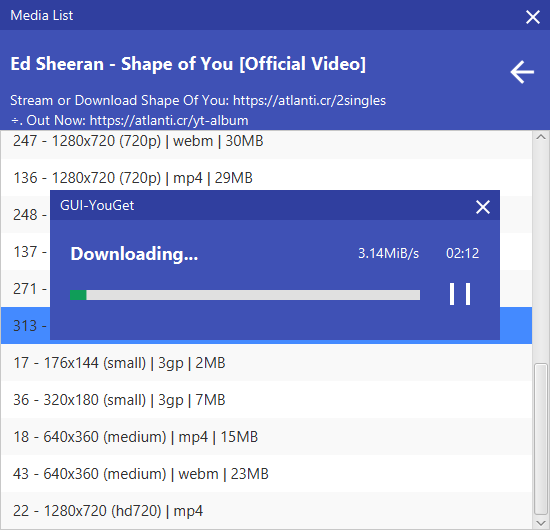Close the Media List window

[532, 16]
